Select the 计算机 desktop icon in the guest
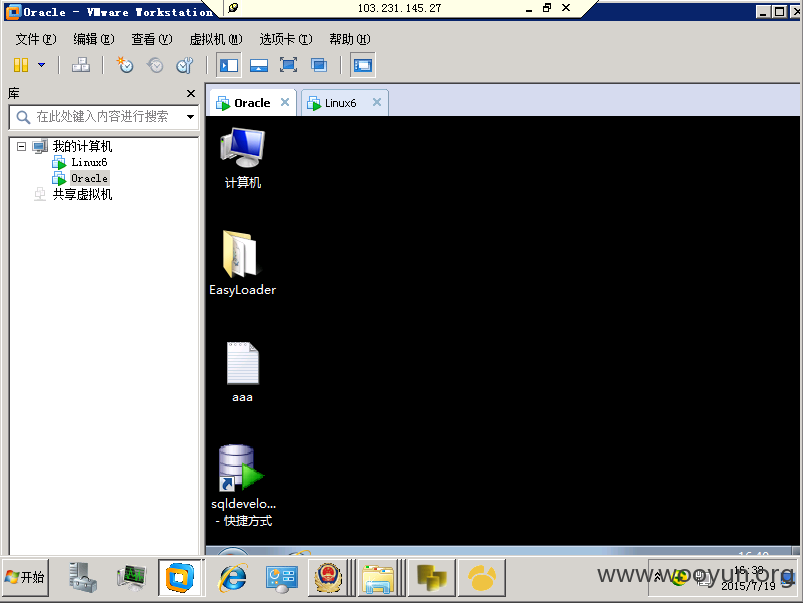 point(243,158)
